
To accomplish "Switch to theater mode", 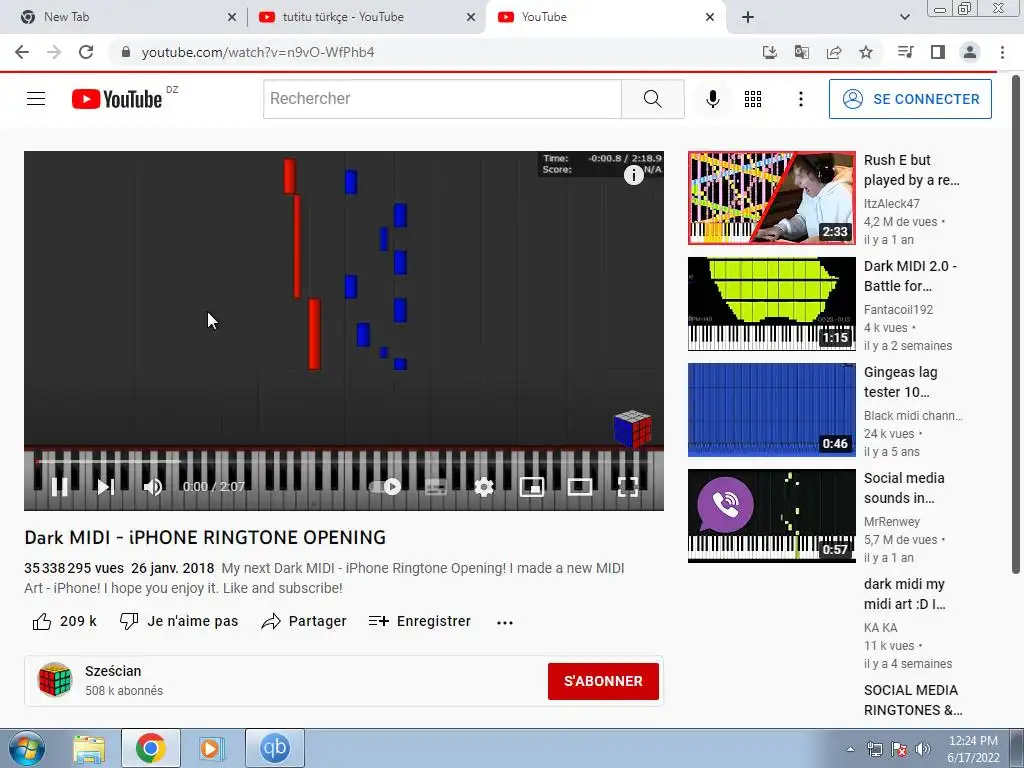I will click(x=580, y=487).
